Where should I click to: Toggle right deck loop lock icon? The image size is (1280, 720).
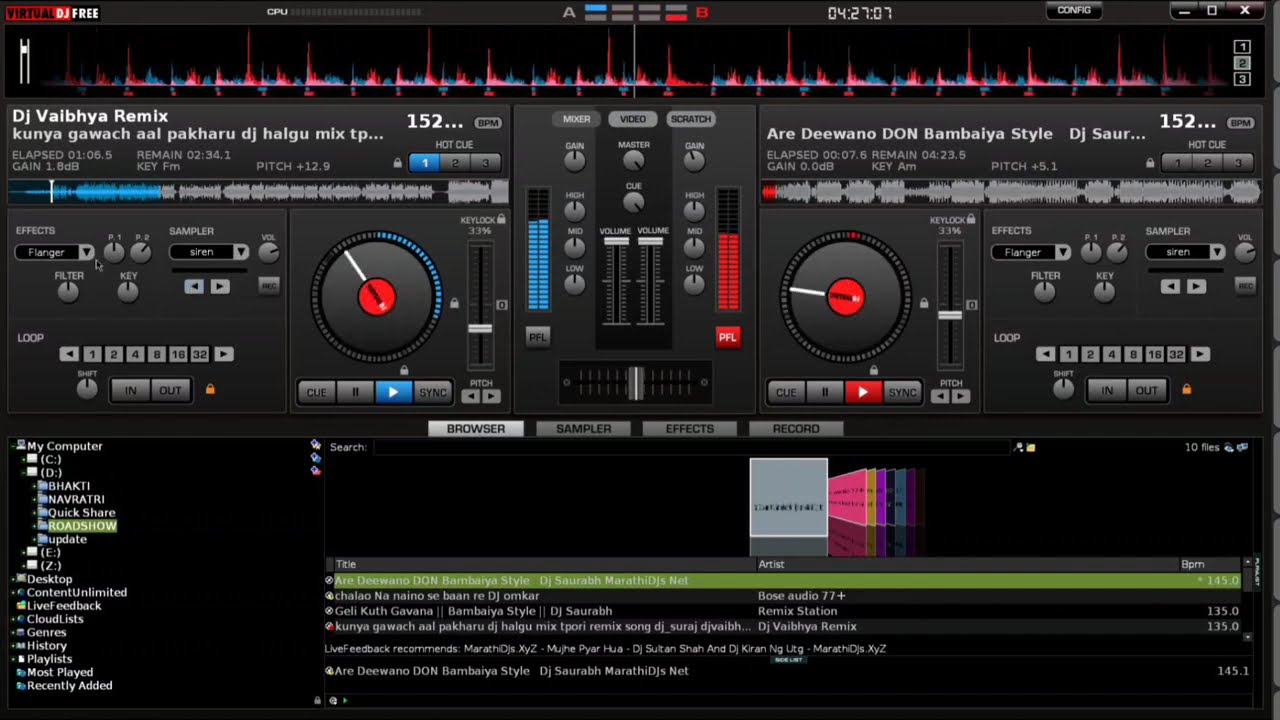(x=1186, y=389)
